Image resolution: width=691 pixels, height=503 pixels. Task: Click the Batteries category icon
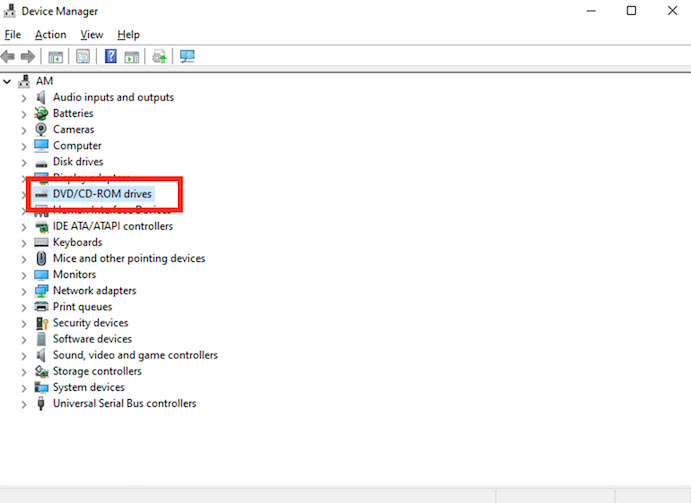41,113
